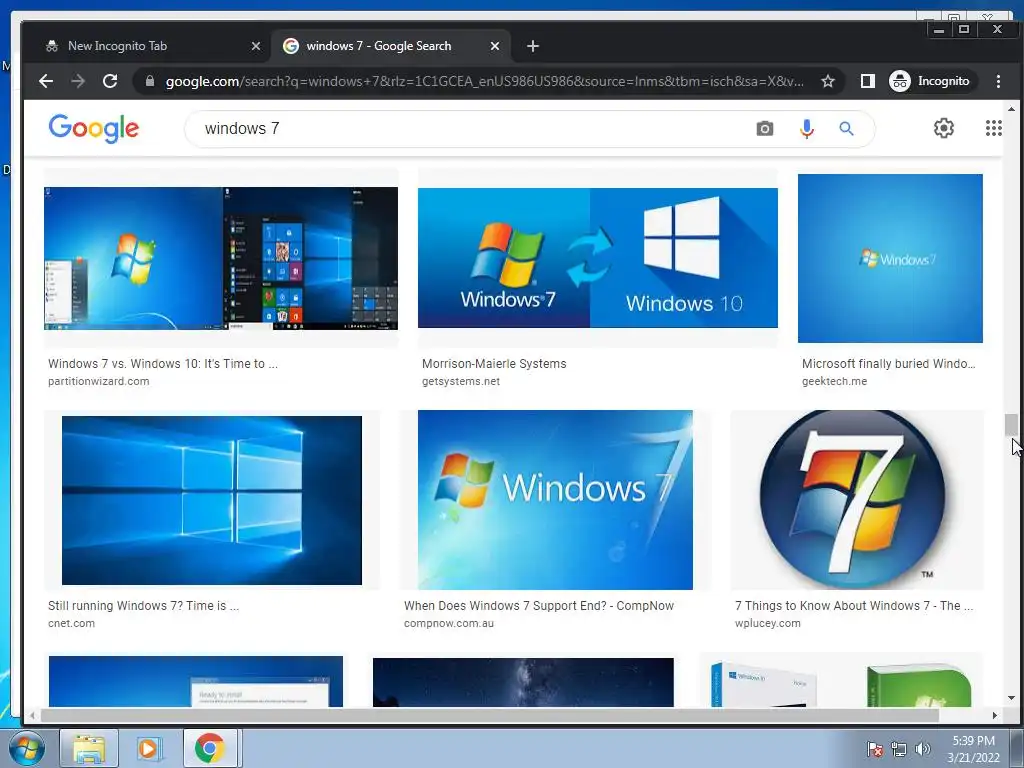Launch Windows Media Player from the taskbar
The width and height of the screenshot is (1024, 768).
coord(149,748)
